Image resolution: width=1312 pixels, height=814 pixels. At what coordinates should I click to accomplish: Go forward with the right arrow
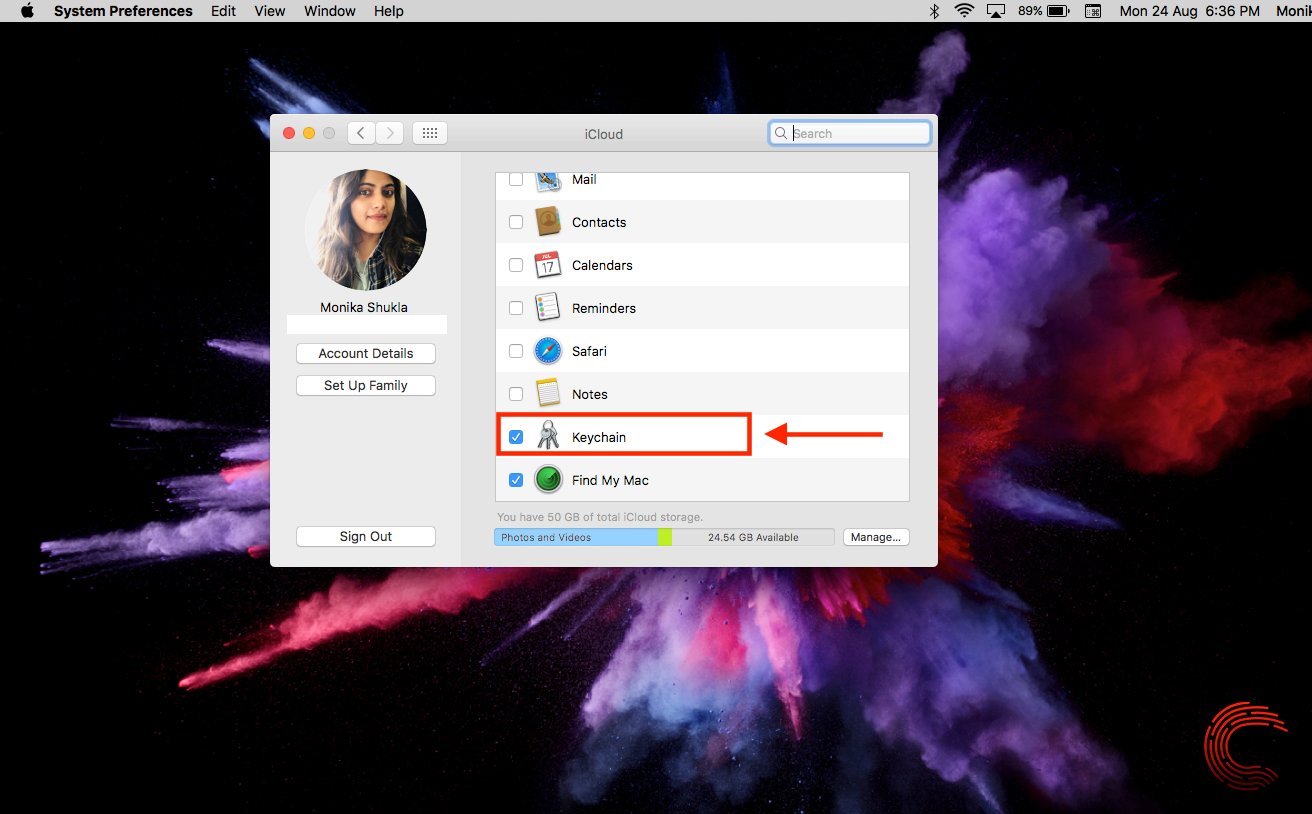[x=390, y=133]
